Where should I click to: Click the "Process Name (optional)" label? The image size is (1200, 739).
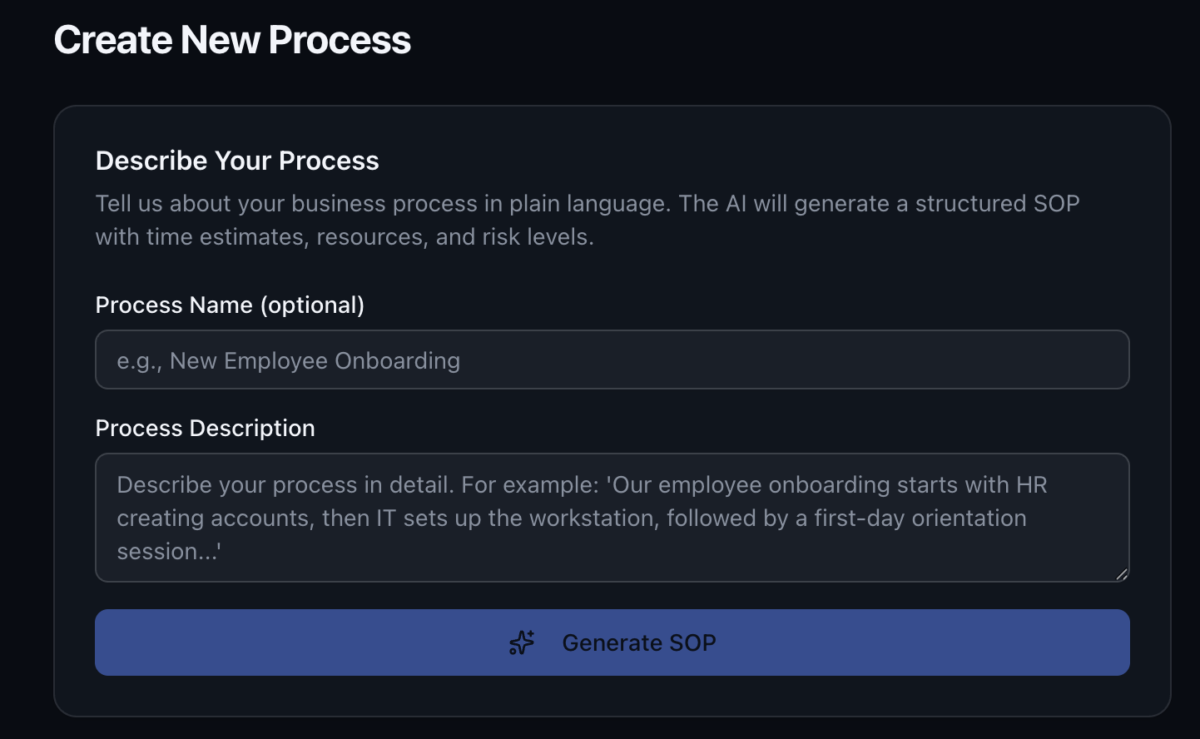point(229,305)
